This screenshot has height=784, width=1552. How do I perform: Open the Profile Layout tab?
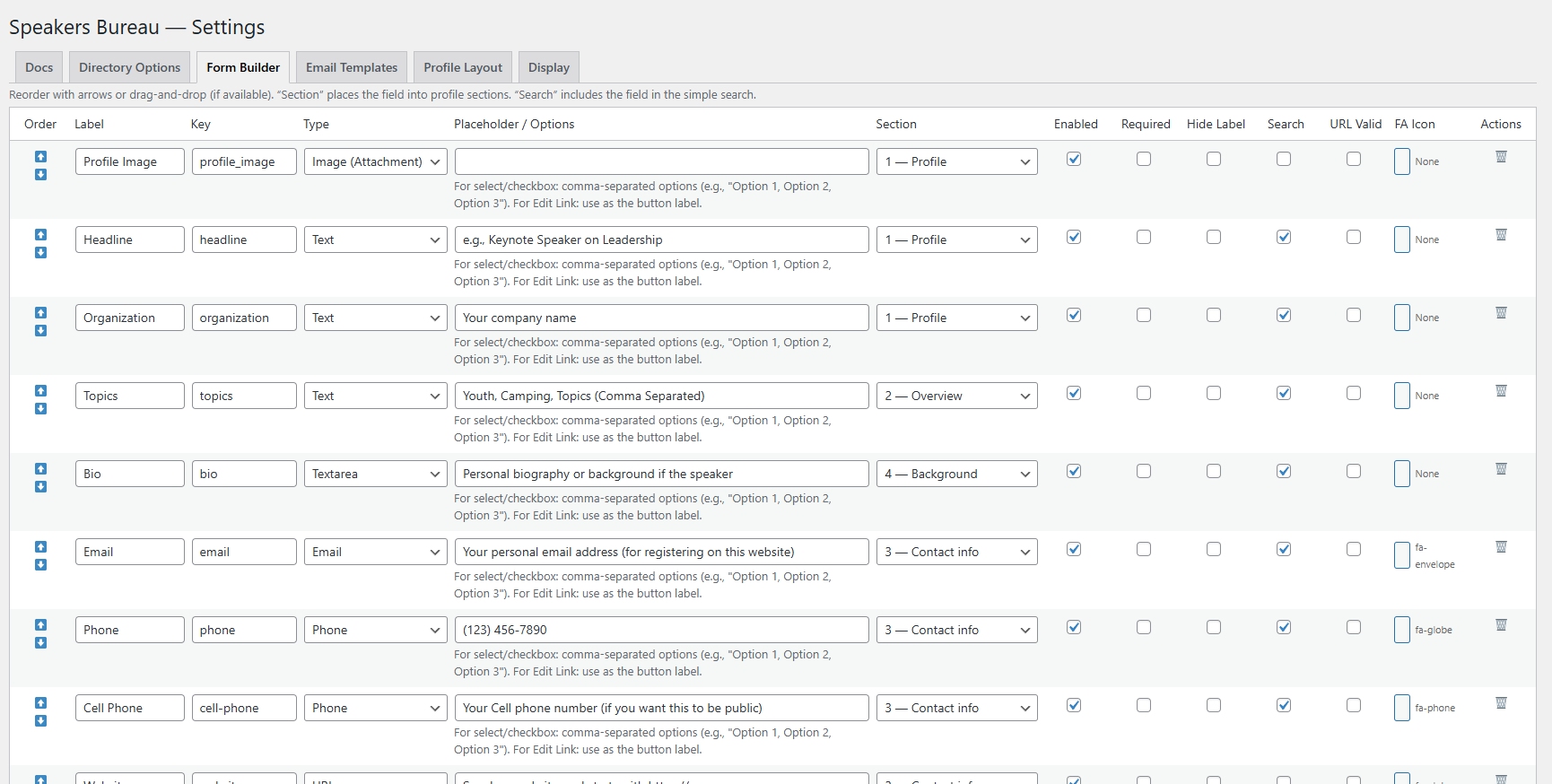click(463, 67)
